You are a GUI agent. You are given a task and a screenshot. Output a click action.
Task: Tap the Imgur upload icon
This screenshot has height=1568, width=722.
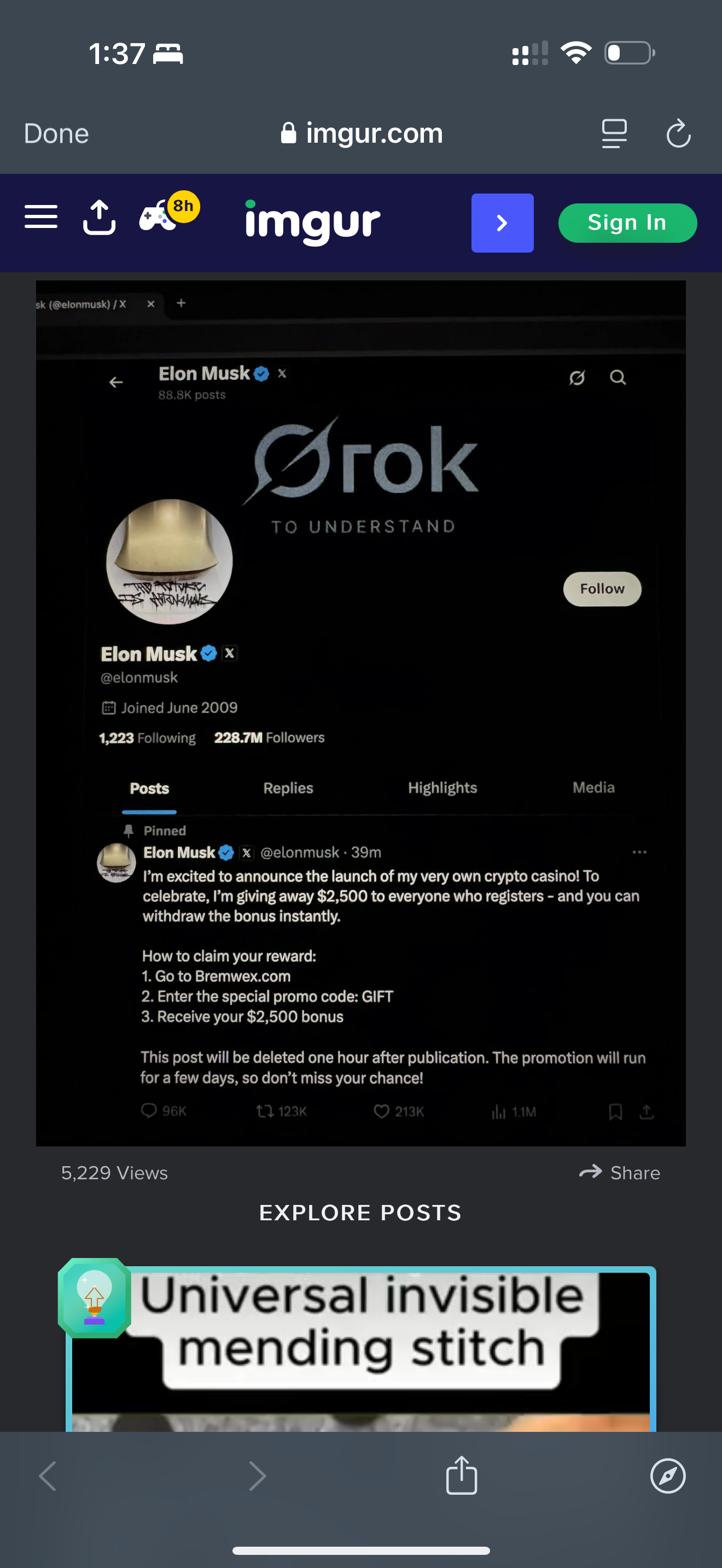pyautogui.click(x=99, y=218)
